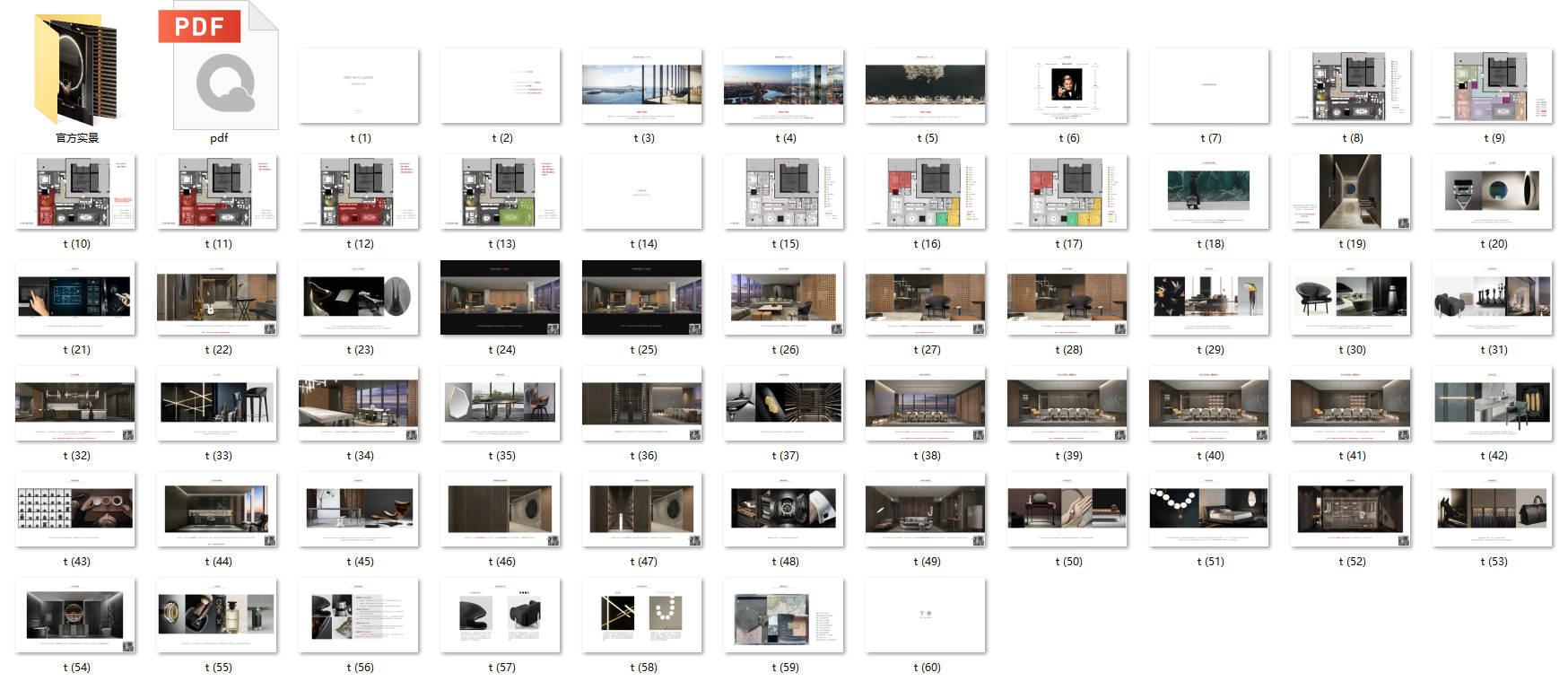
Task: Select corridor image t (19)
Action: [1351, 192]
